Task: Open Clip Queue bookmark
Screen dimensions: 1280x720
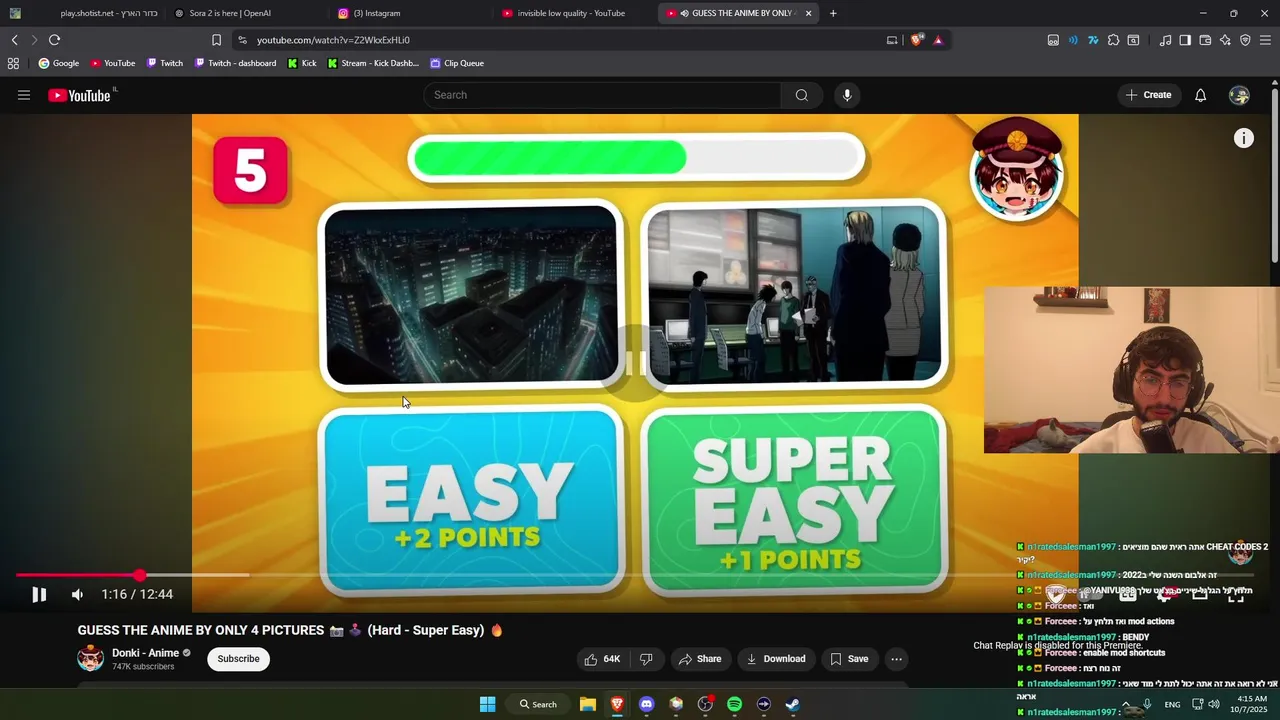Action: (457, 63)
